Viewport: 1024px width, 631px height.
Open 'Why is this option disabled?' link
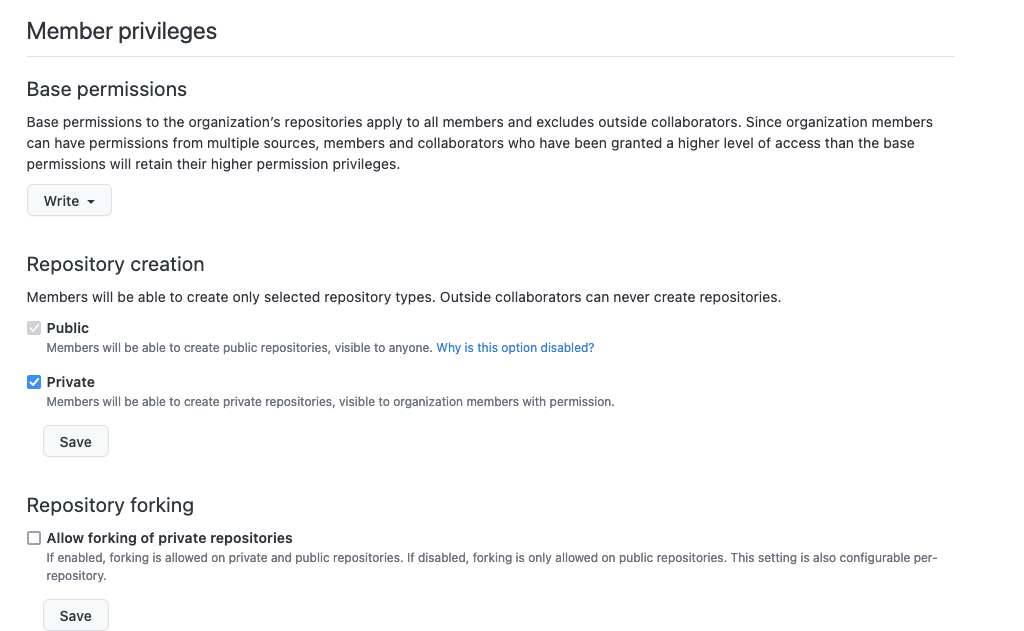tap(515, 348)
